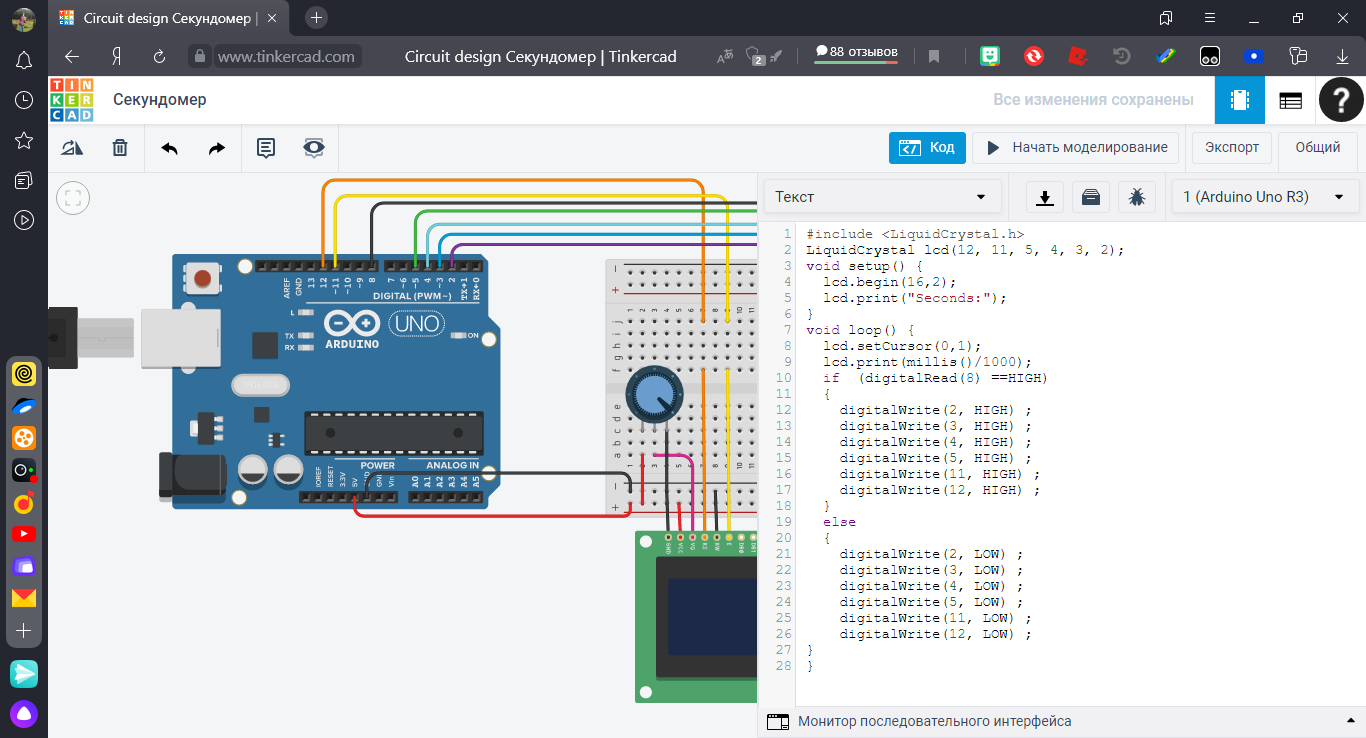Click the Экспорт button
The image size is (1366, 738).
tap(1231, 147)
